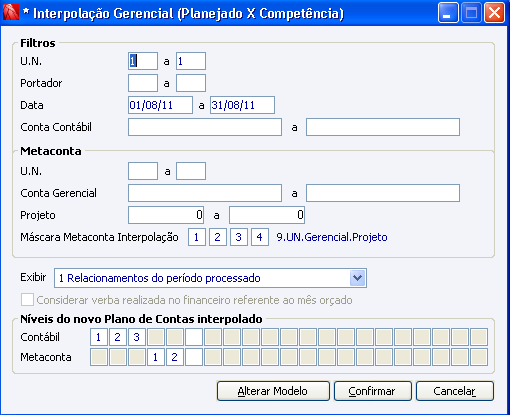
Task: Click the Projeto end field
Action: [x=267, y=215]
